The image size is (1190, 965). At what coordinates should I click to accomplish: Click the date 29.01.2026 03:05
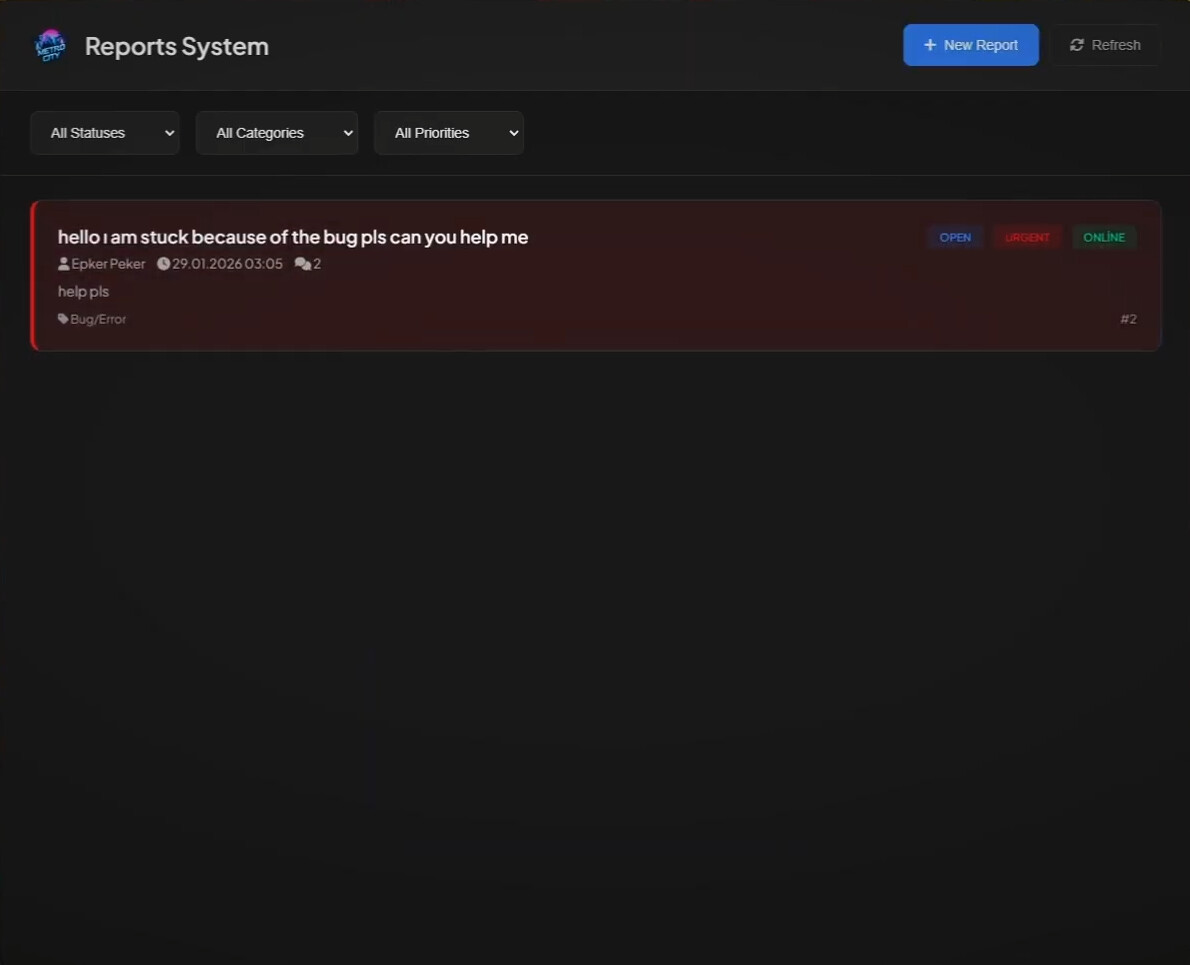227,264
